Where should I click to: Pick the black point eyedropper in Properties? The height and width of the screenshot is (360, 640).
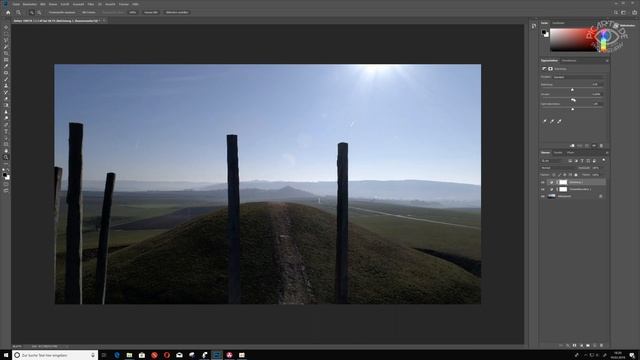pos(544,121)
